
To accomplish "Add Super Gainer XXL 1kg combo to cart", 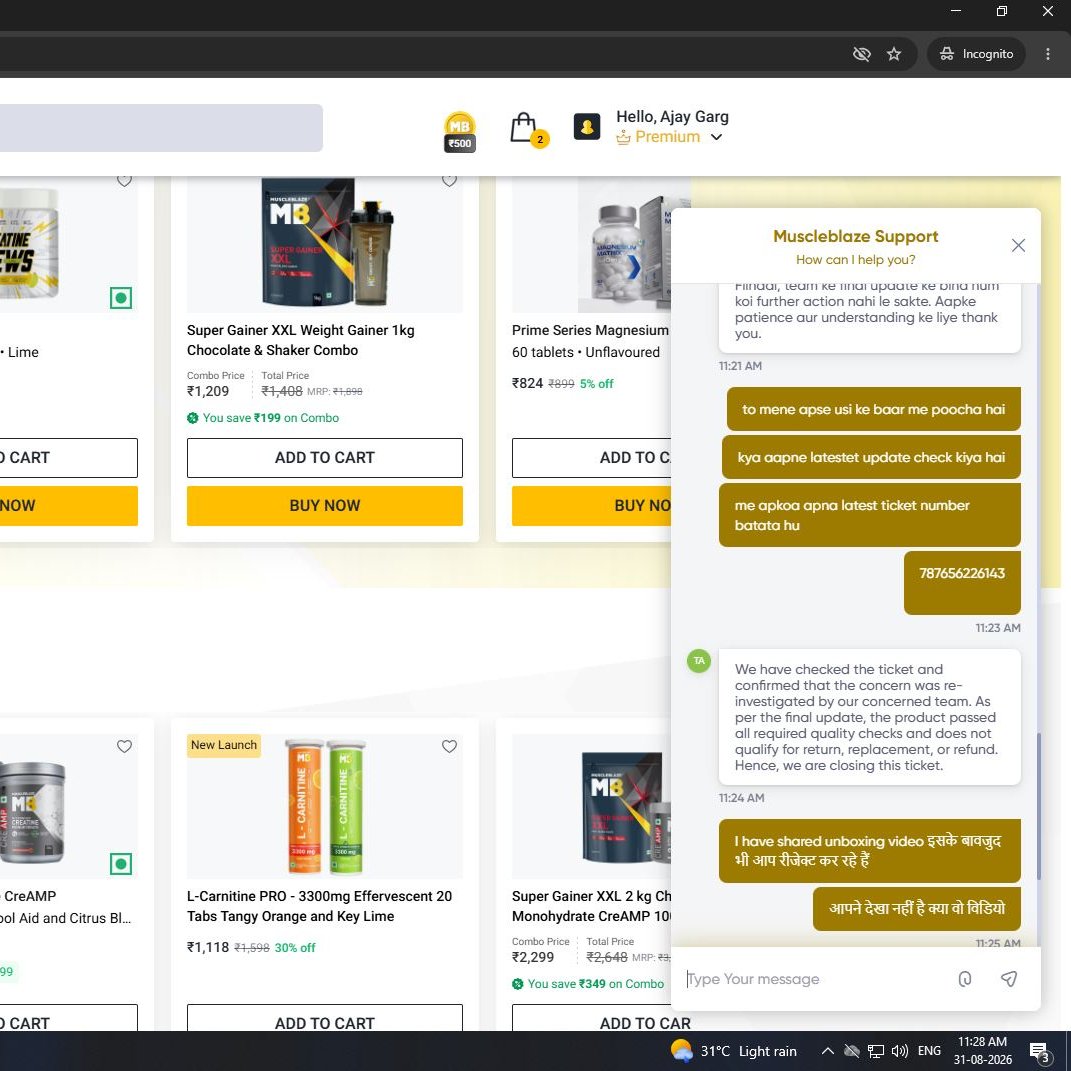I will tap(324, 458).
